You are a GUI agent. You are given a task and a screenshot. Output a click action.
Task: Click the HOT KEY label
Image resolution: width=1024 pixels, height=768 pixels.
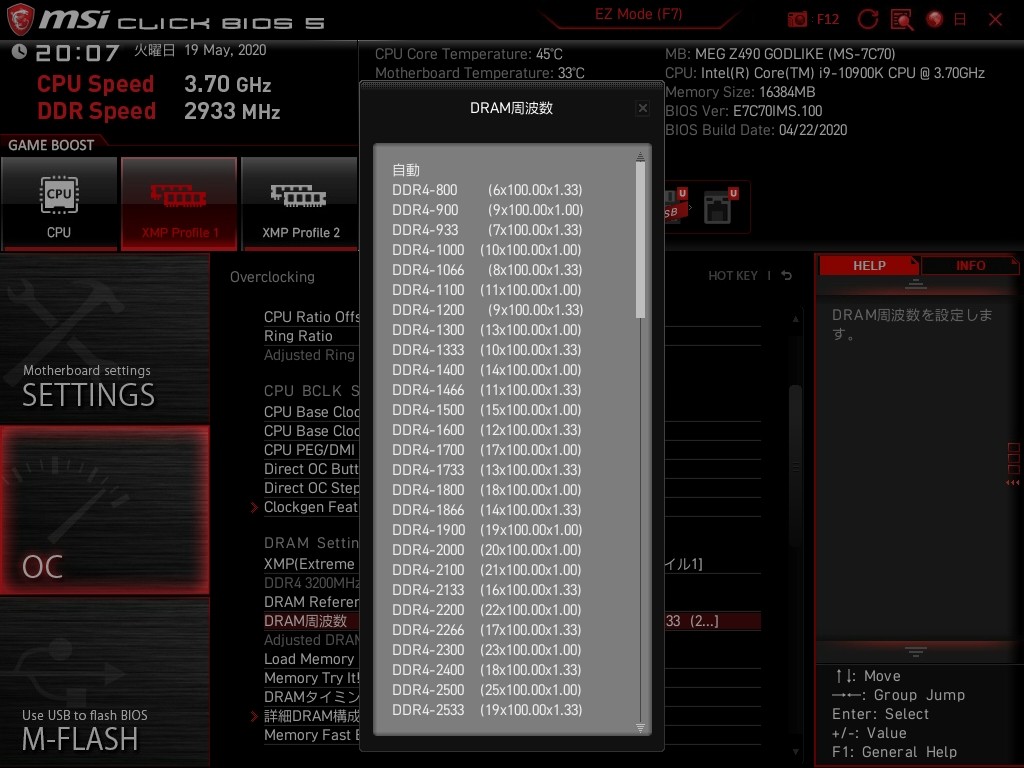(733, 276)
